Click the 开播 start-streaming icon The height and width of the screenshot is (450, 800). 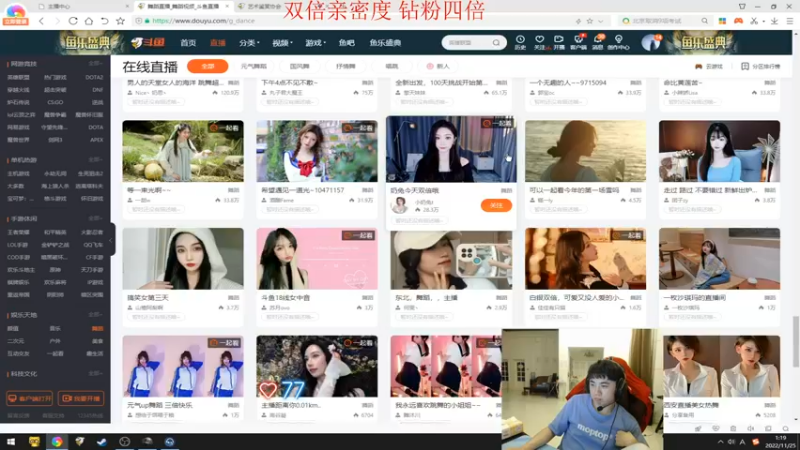point(559,42)
